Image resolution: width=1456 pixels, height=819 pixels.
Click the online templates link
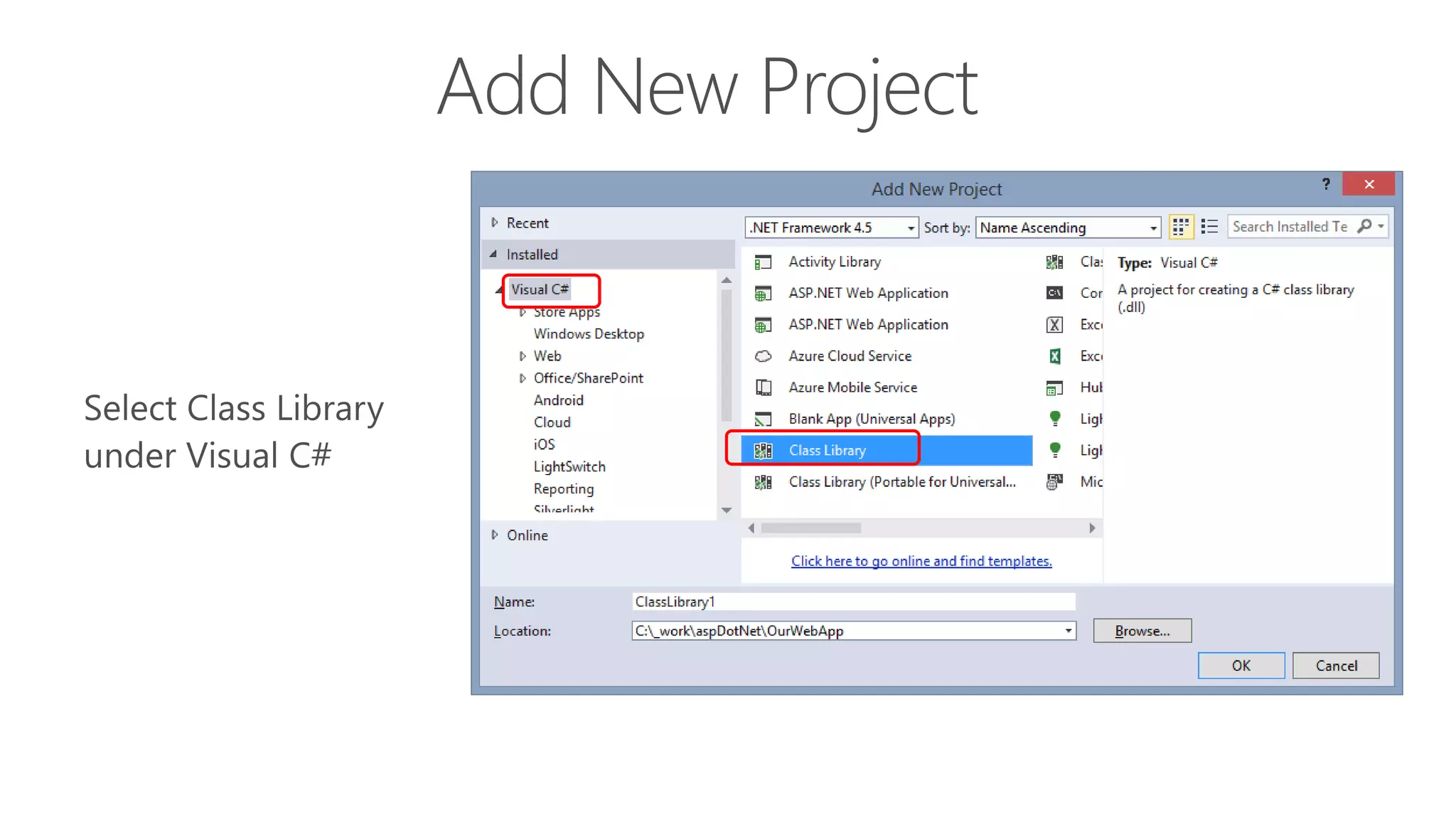point(921,561)
